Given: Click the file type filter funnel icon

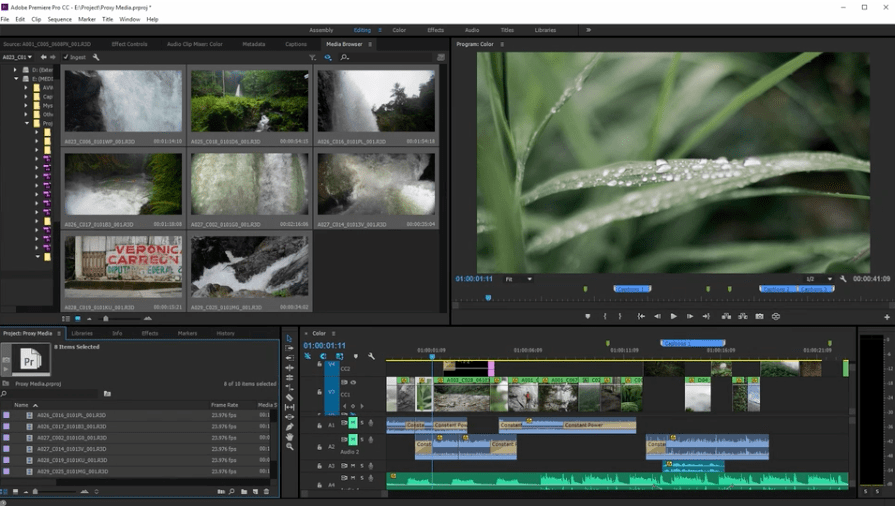Looking at the screenshot, I should pyautogui.click(x=312, y=57).
